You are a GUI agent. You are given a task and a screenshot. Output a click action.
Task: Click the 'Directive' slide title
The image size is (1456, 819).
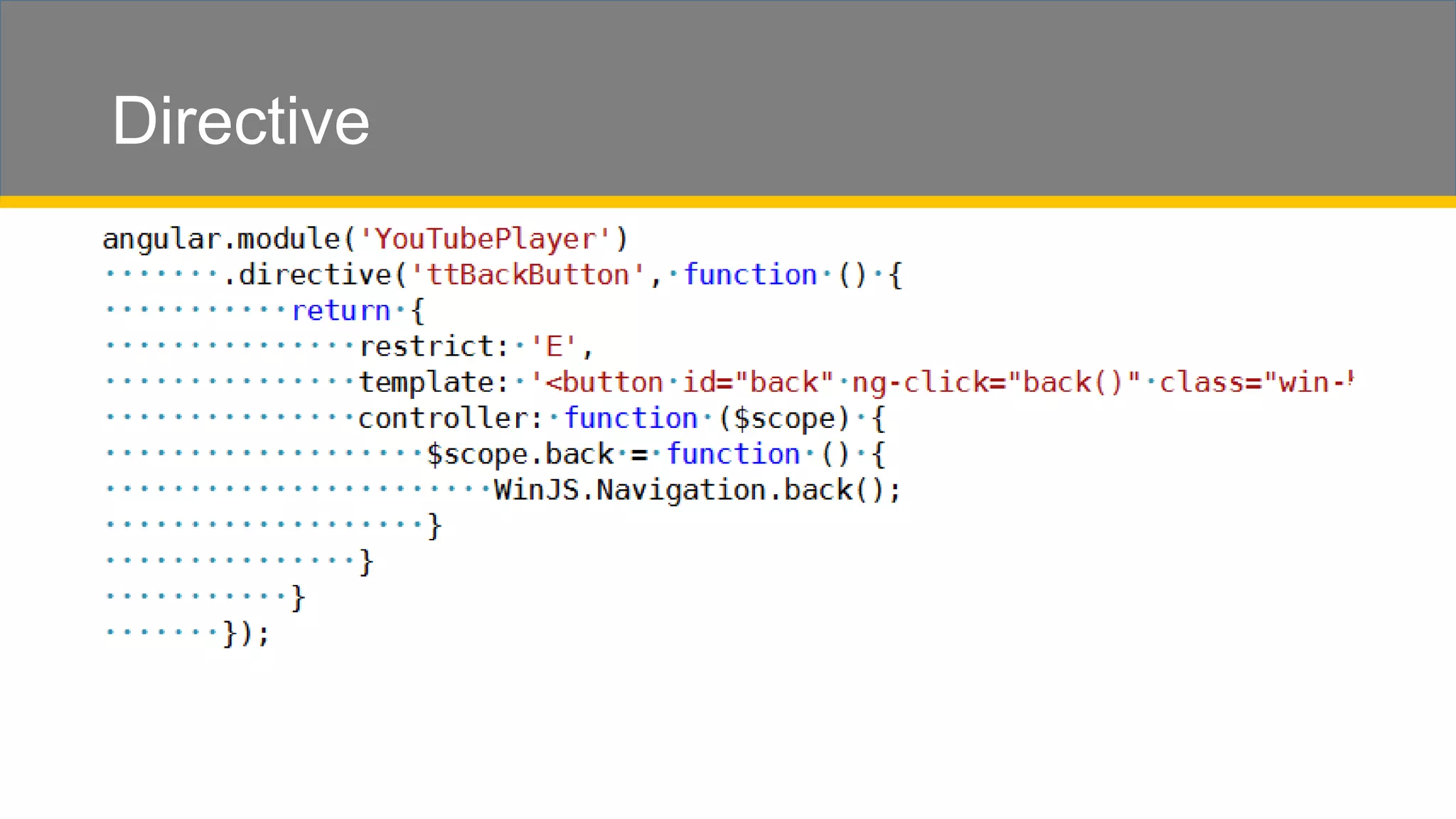(240, 121)
